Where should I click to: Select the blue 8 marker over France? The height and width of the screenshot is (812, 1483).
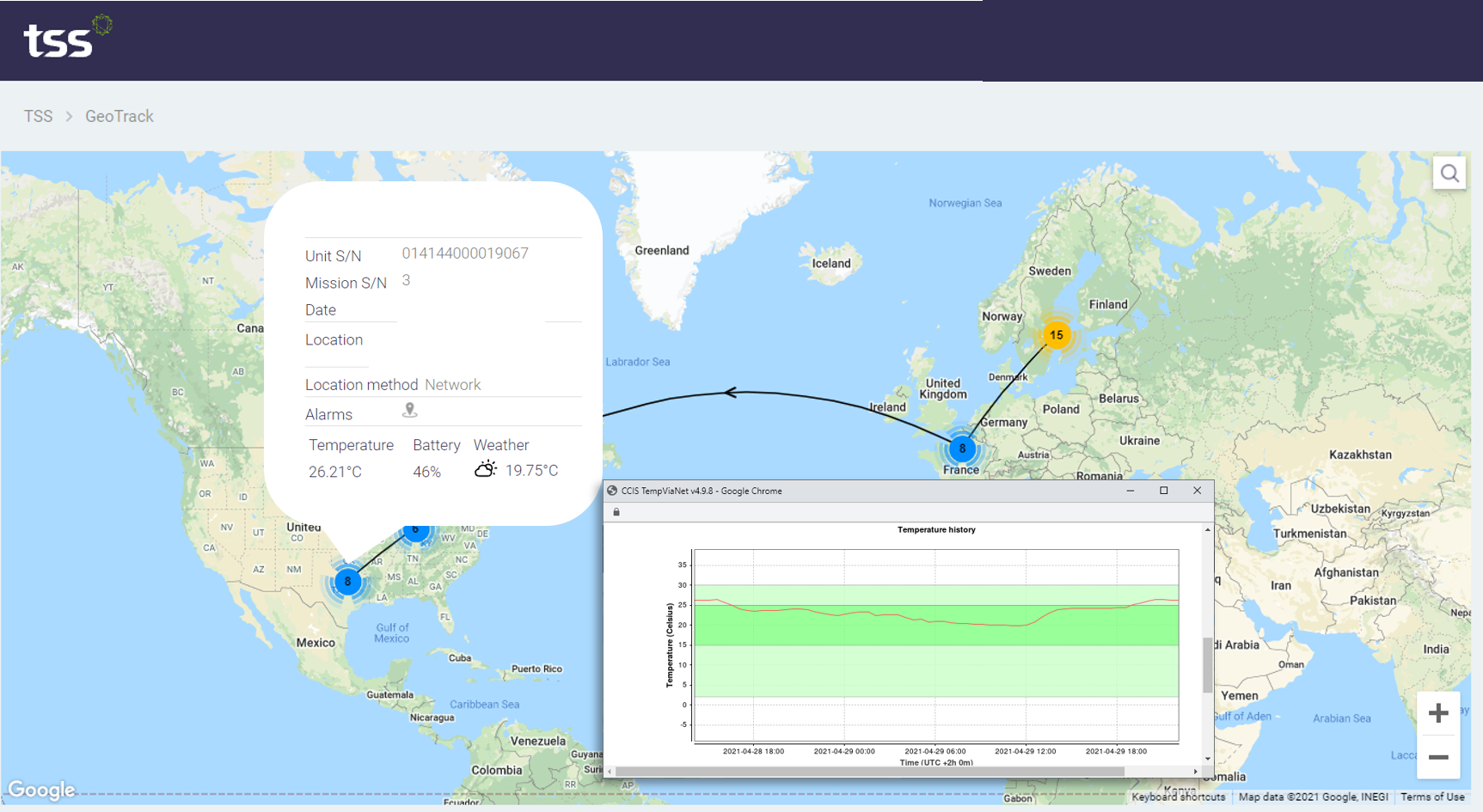962,449
